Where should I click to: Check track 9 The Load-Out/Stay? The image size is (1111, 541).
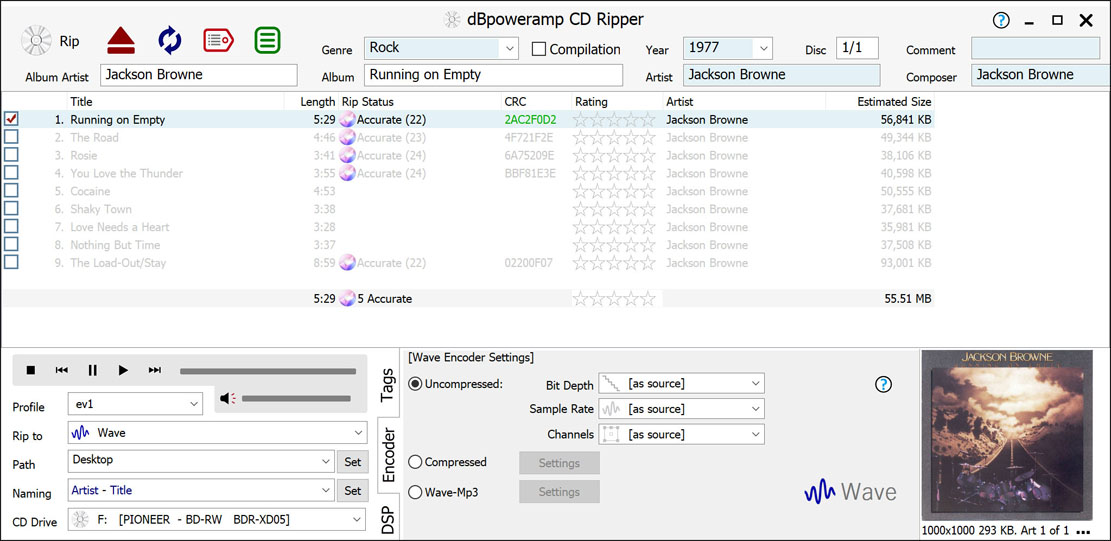click(x=11, y=262)
